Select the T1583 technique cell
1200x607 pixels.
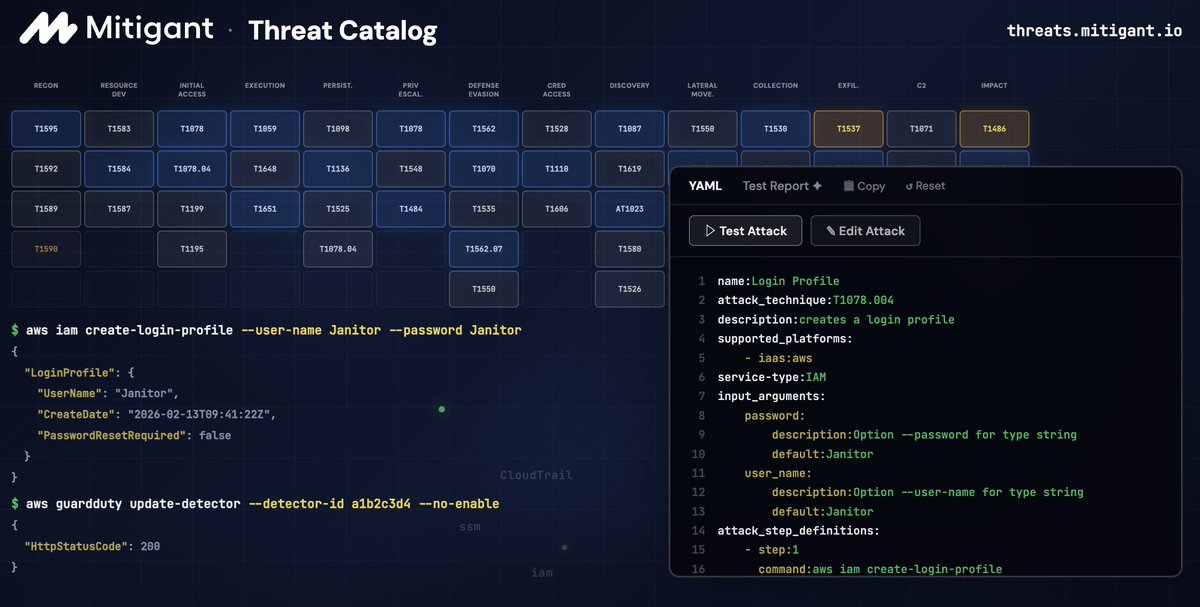point(119,129)
